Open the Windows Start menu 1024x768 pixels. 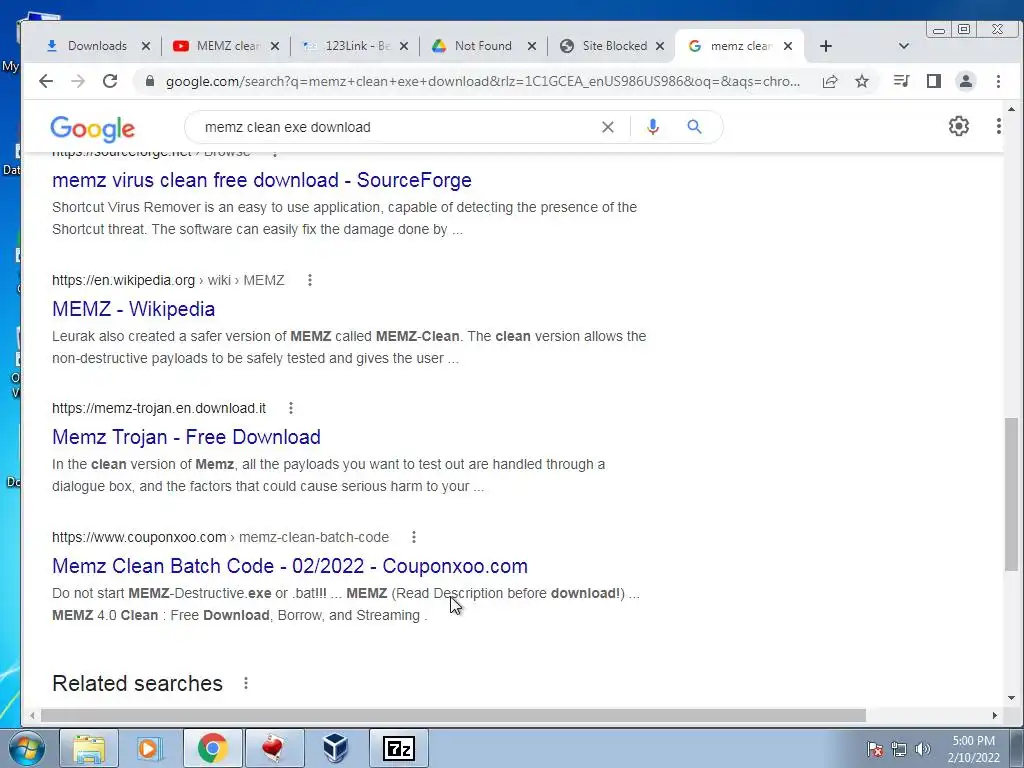coord(27,748)
